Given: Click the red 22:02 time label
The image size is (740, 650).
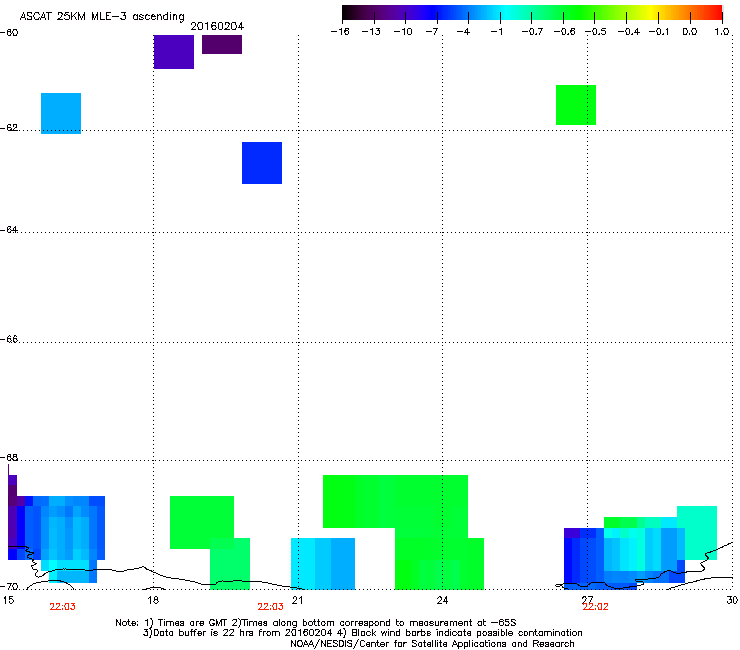Looking at the screenshot, I should (x=596, y=607).
